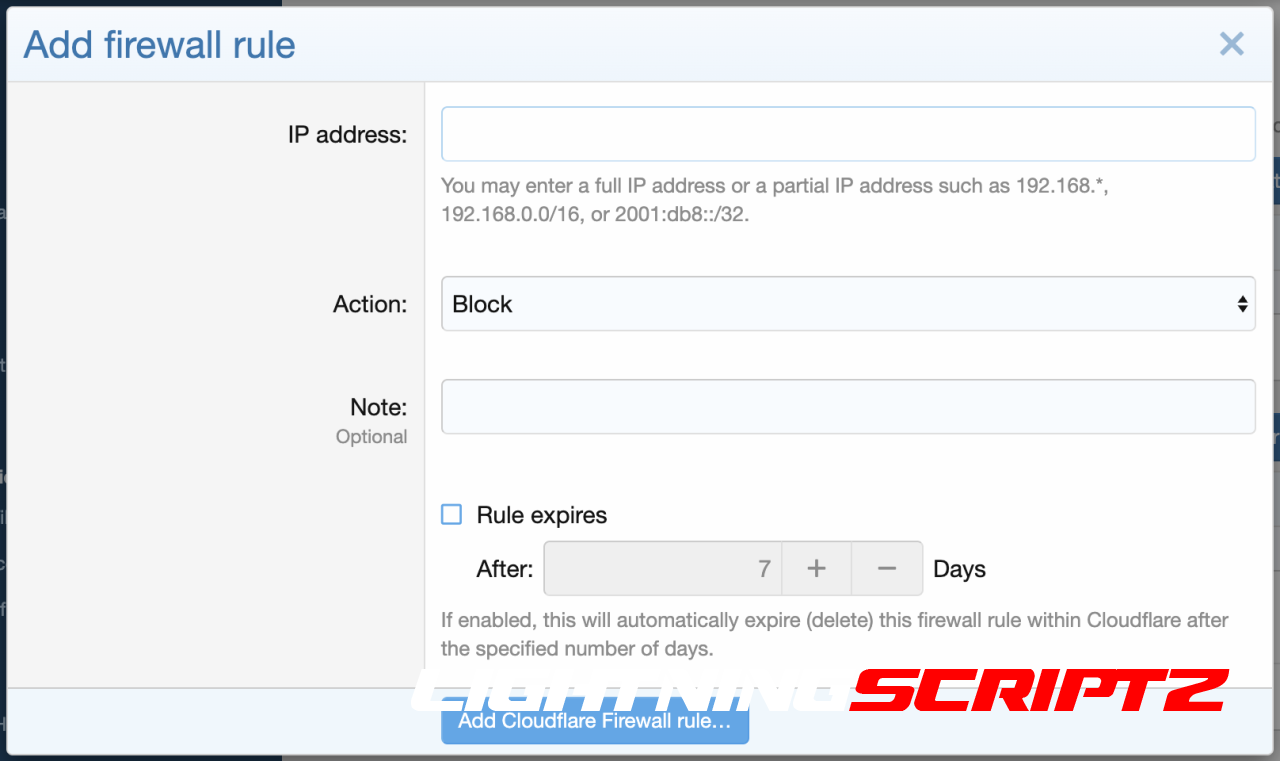
Task: Focus the Note text field
Action: [x=848, y=406]
